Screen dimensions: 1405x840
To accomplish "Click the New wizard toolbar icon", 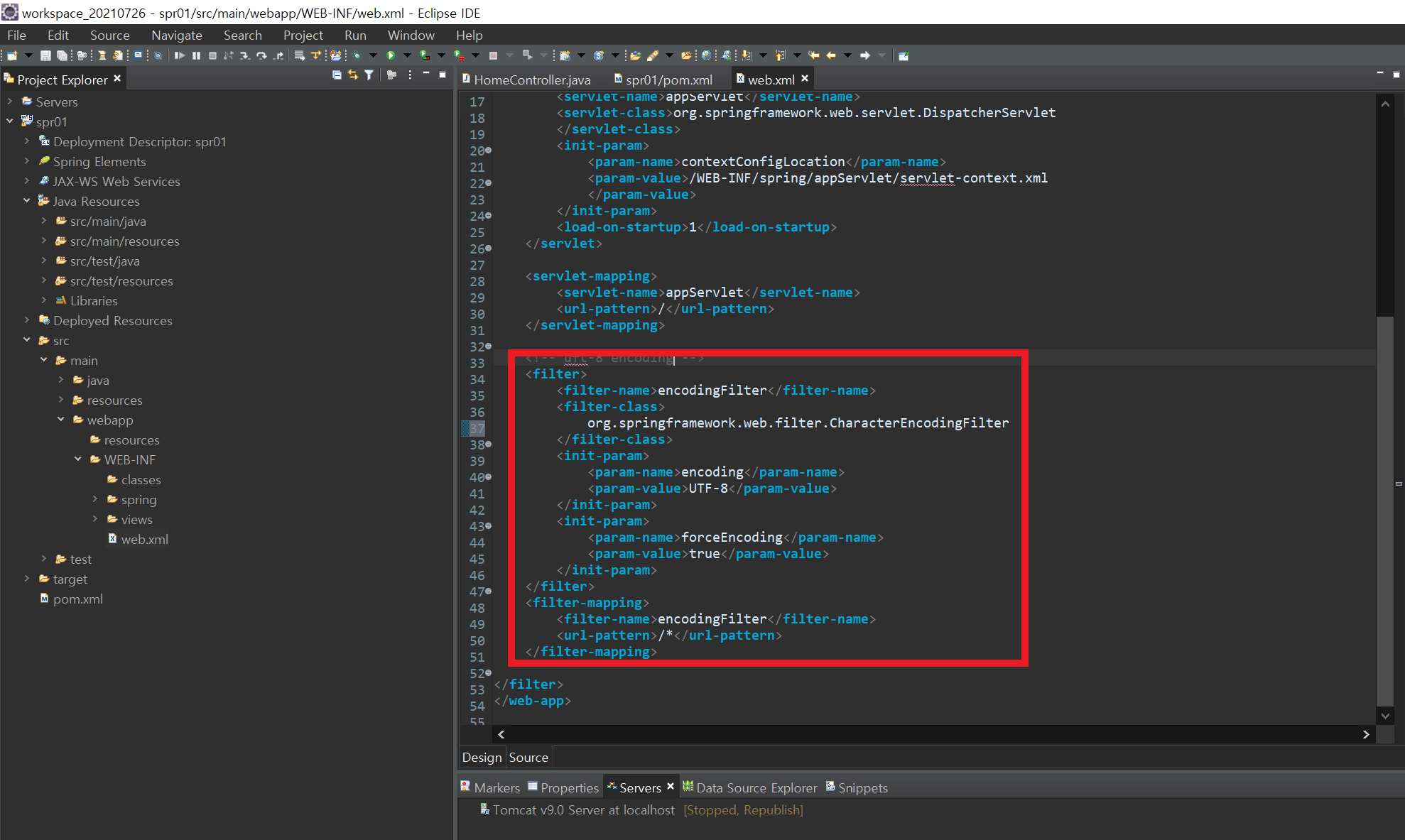I will 12,55.
